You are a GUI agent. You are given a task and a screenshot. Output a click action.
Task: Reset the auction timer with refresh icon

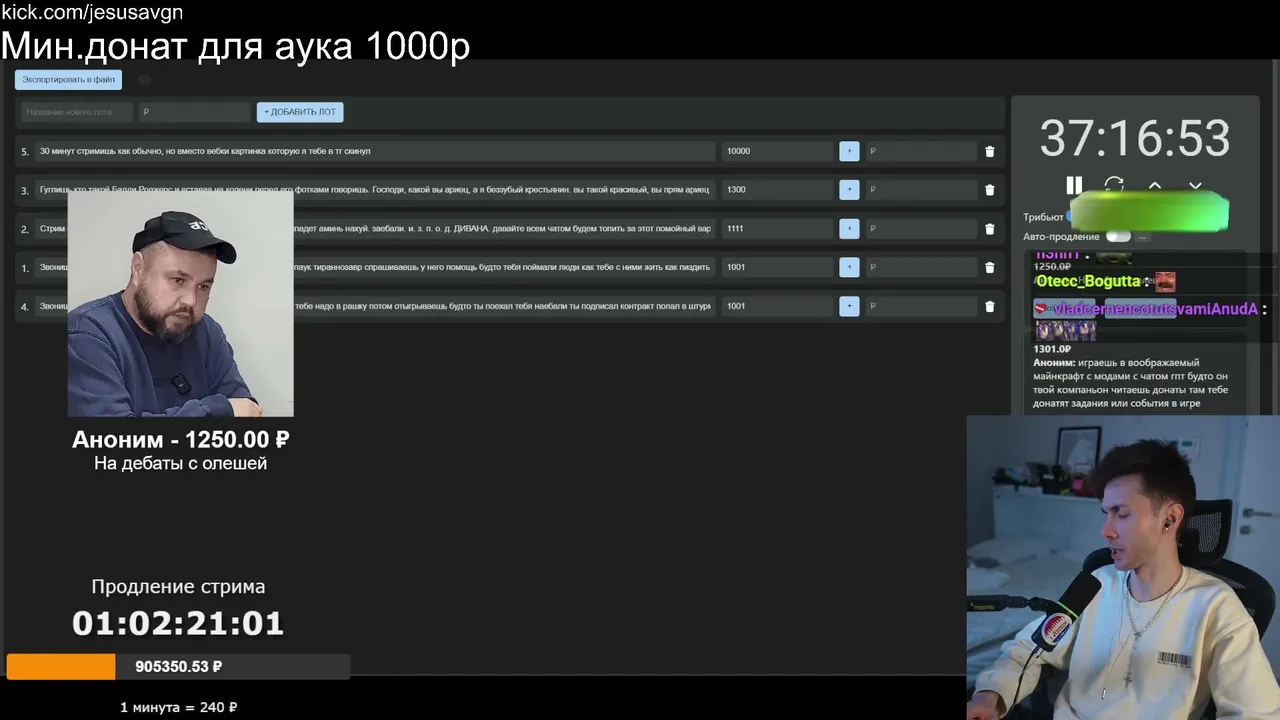pos(1114,185)
